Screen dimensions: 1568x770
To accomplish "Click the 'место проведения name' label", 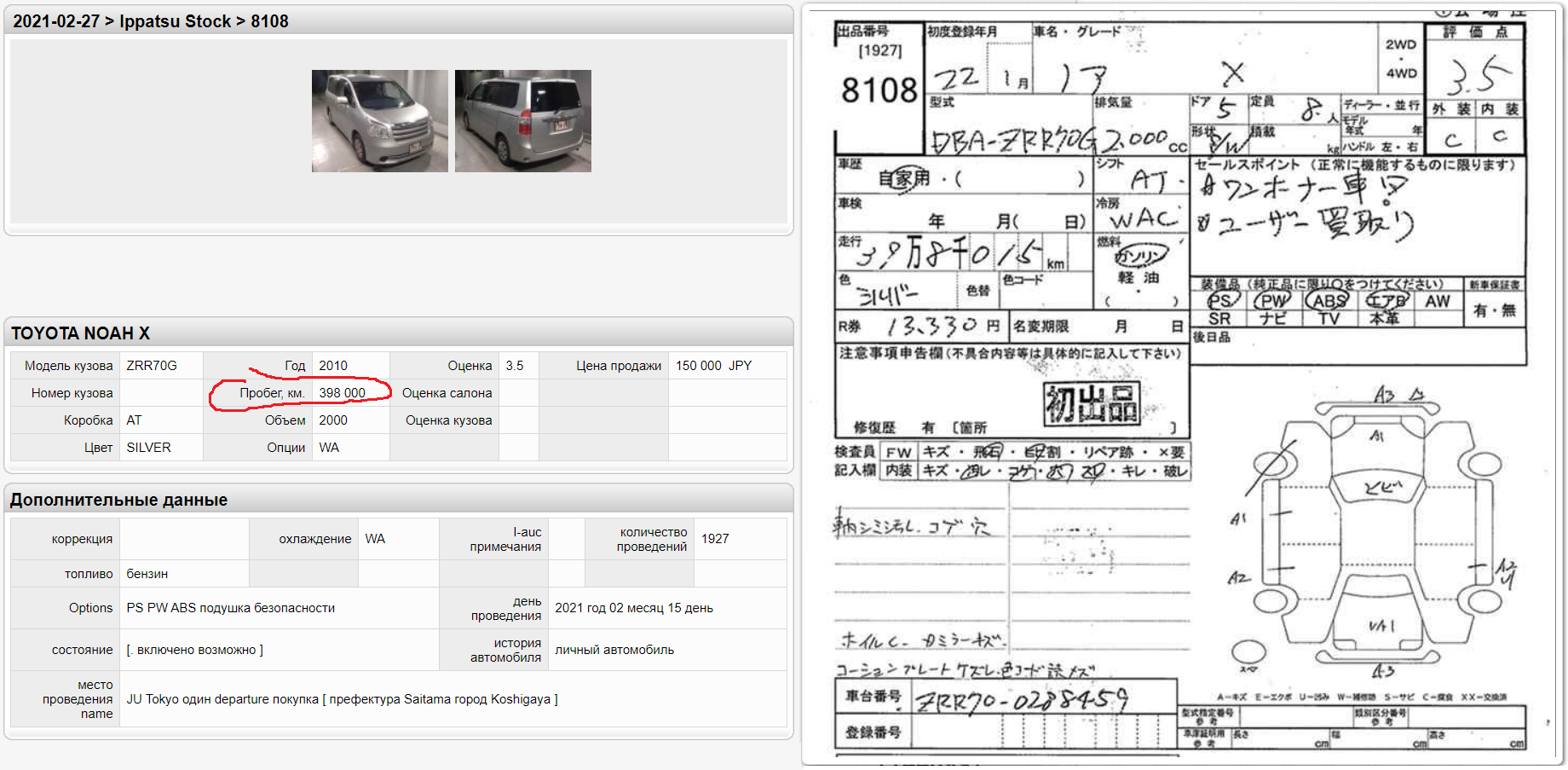I will [78, 699].
